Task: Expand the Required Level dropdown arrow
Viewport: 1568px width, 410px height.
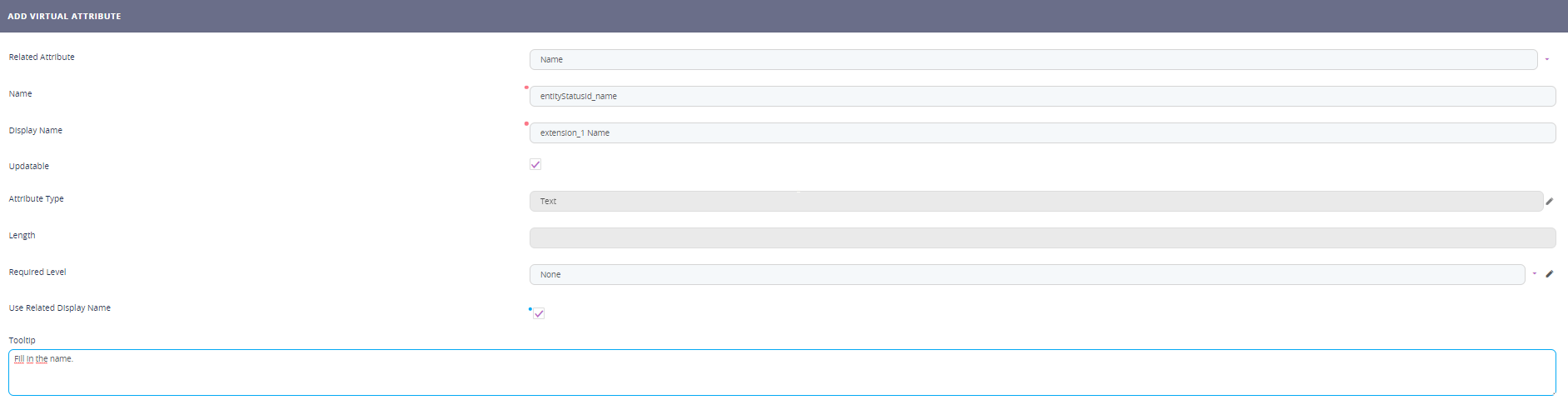Action: (1534, 274)
